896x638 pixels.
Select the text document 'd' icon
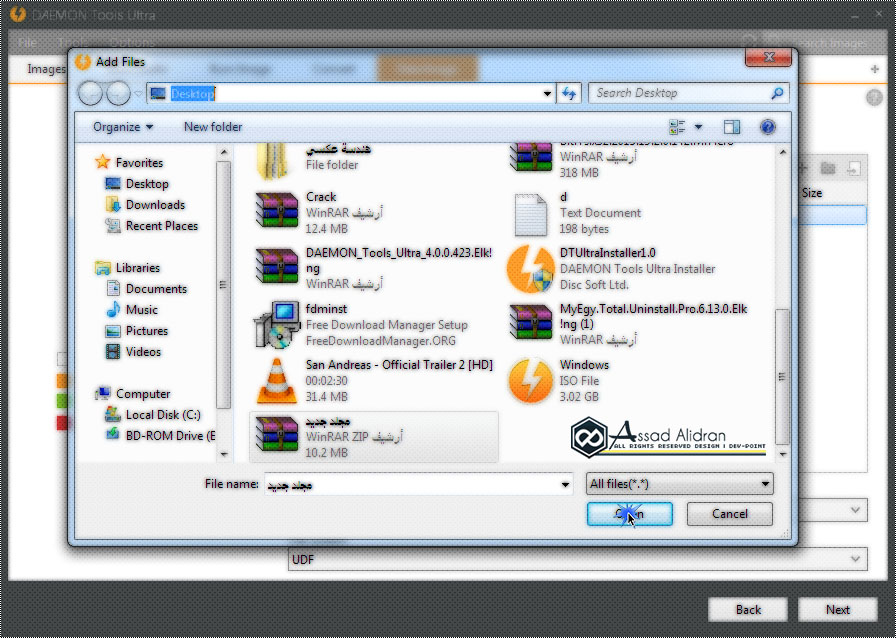(530, 214)
